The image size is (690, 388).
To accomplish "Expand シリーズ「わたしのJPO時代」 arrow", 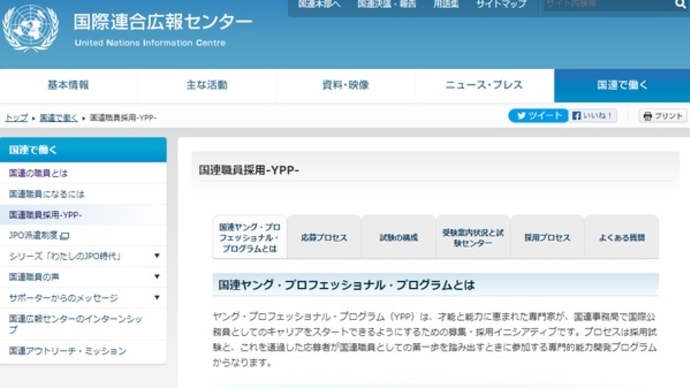I will 157,256.
